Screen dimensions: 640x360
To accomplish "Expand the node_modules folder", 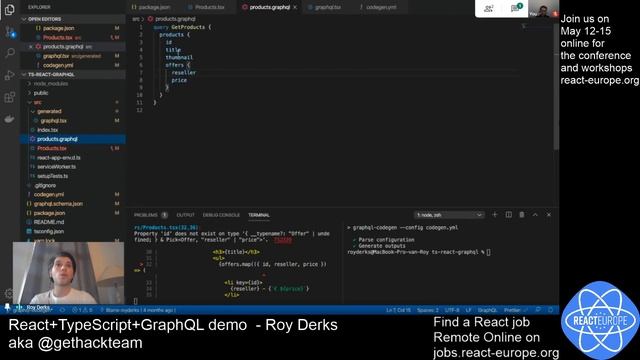I will (51, 84).
